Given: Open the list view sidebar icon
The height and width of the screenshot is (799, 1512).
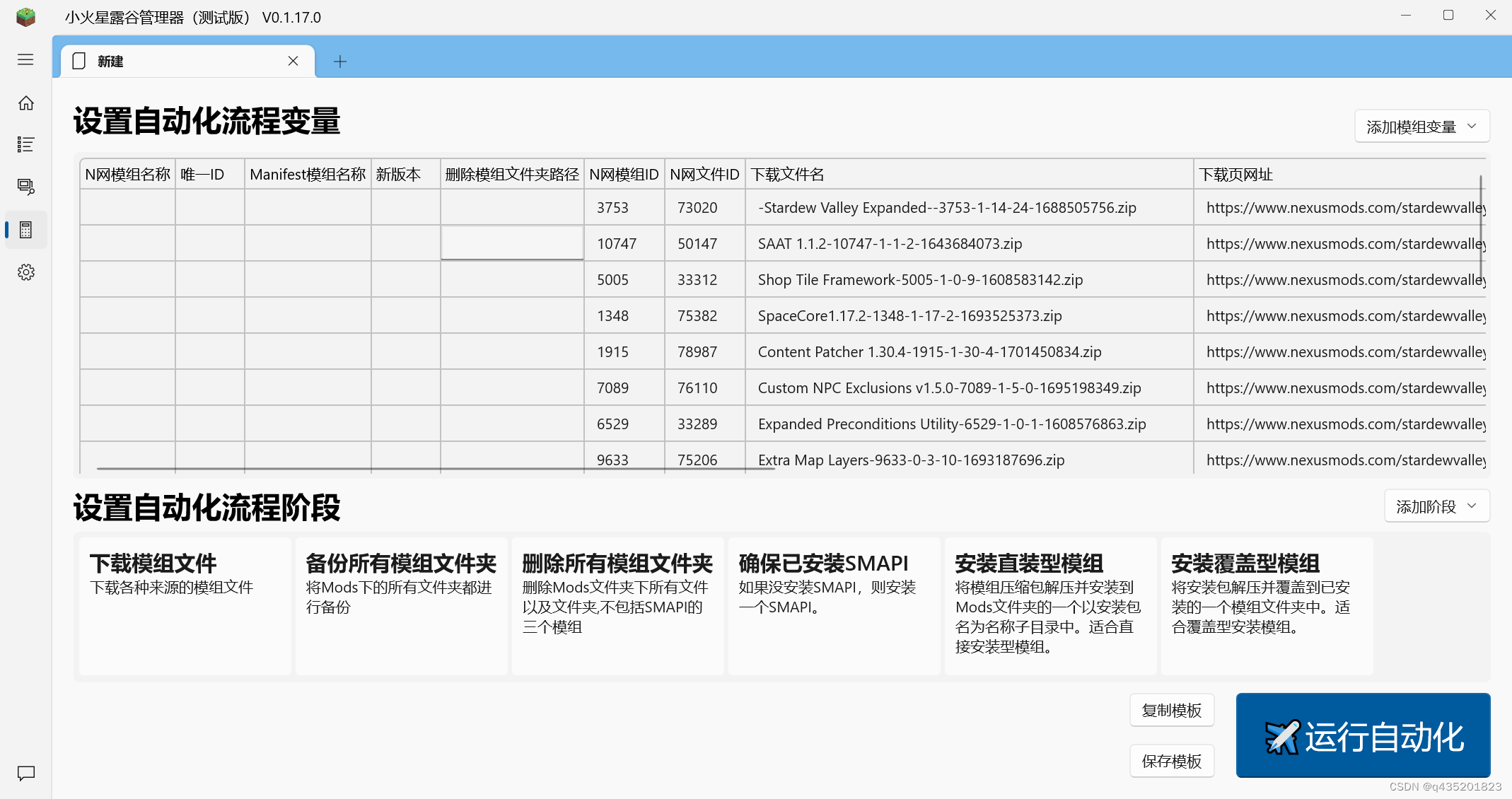Looking at the screenshot, I should pos(26,145).
